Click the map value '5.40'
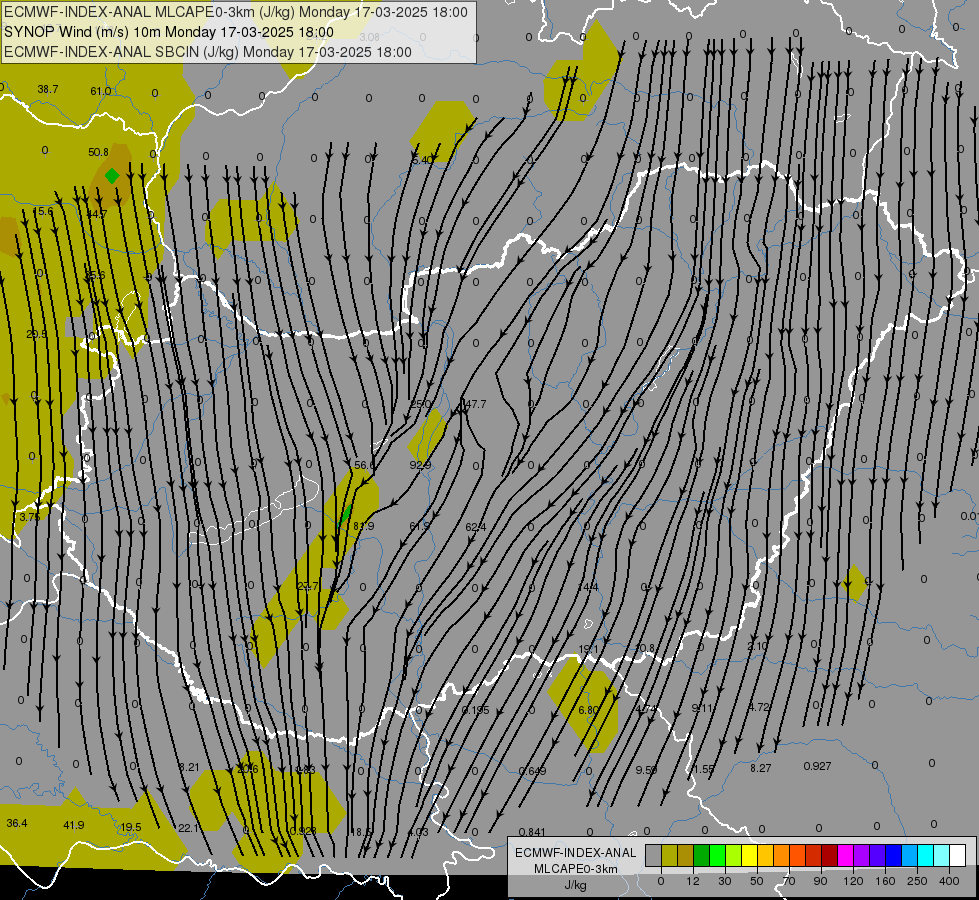 coord(422,160)
